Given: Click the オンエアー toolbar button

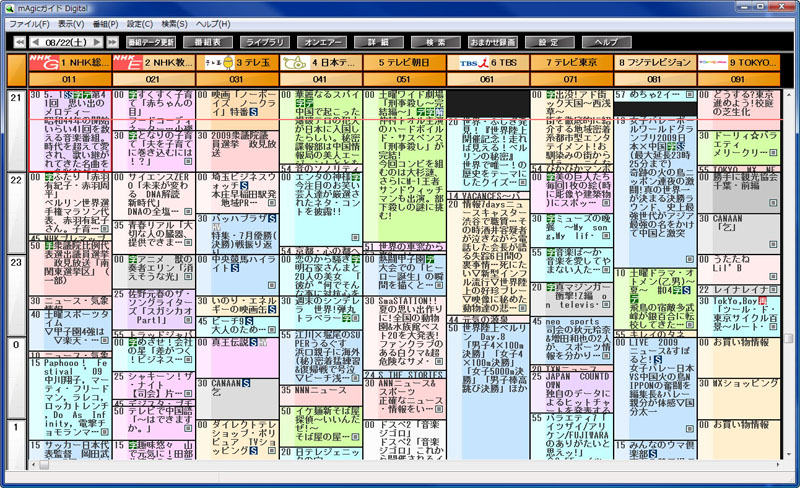Looking at the screenshot, I should (x=322, y=42).
